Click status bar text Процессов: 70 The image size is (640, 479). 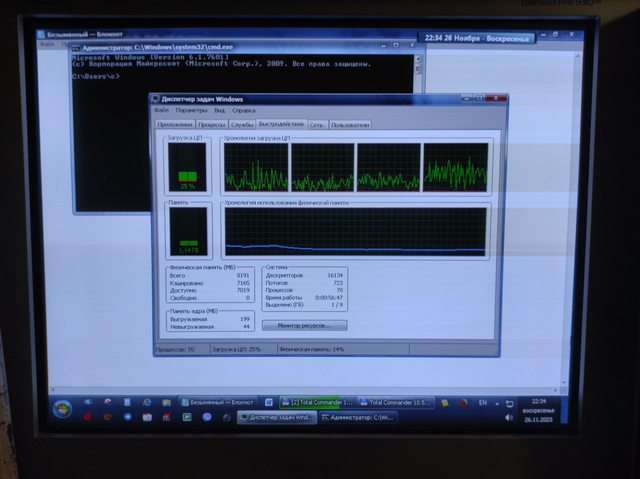click(175, 350)
